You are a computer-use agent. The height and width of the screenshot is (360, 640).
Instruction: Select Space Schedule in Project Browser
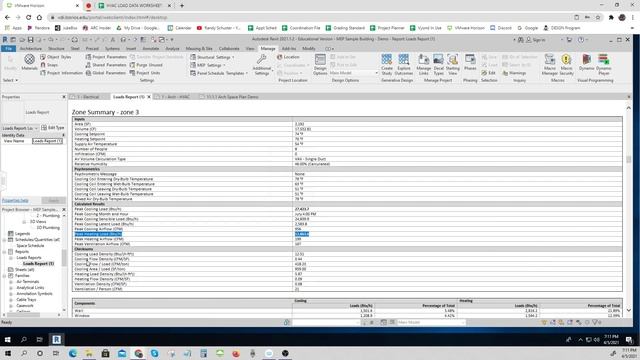(x=30, y=246)
